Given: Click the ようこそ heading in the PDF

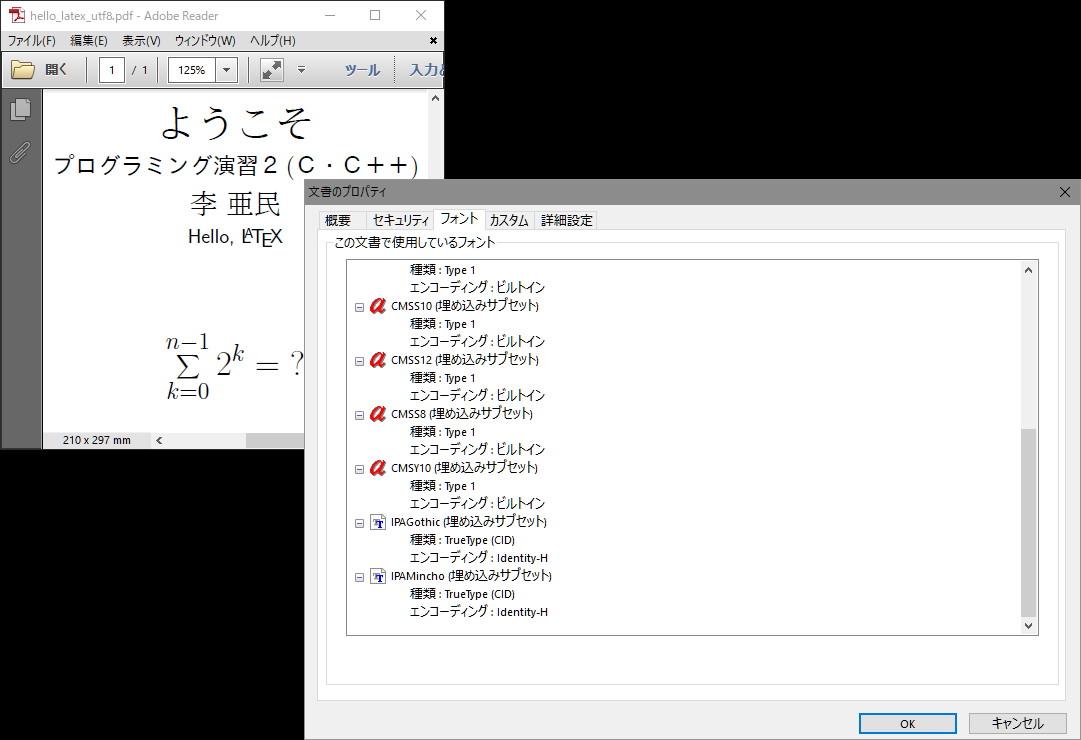Looking at the screenshot, I should click(236, 123).
